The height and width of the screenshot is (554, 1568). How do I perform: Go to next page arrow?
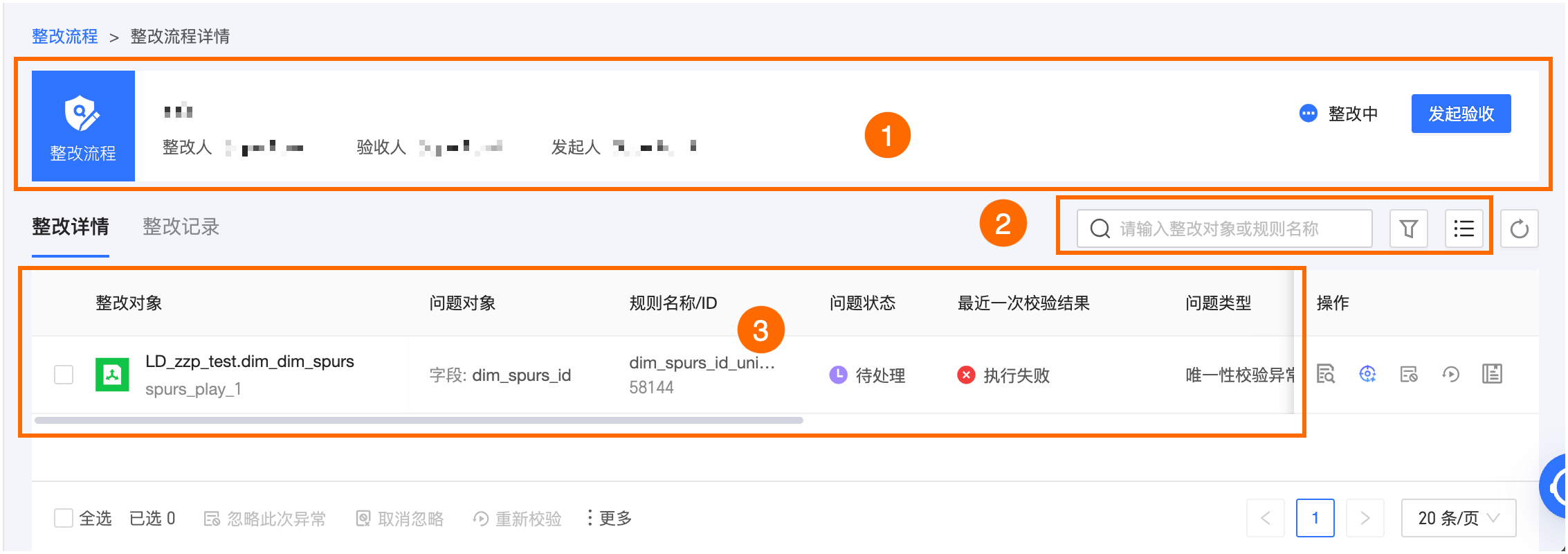click(x=1365, y=518)
